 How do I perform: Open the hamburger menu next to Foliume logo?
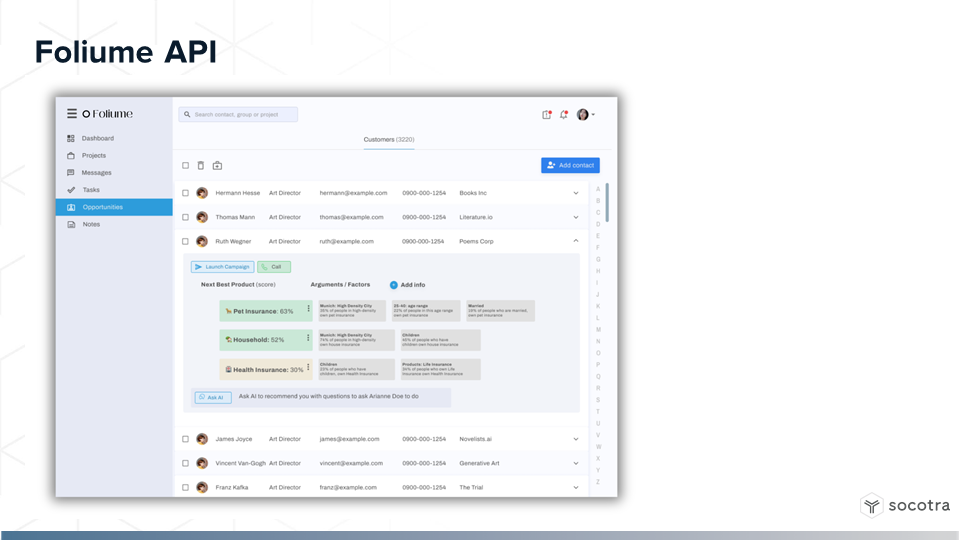tap(72, 114)
